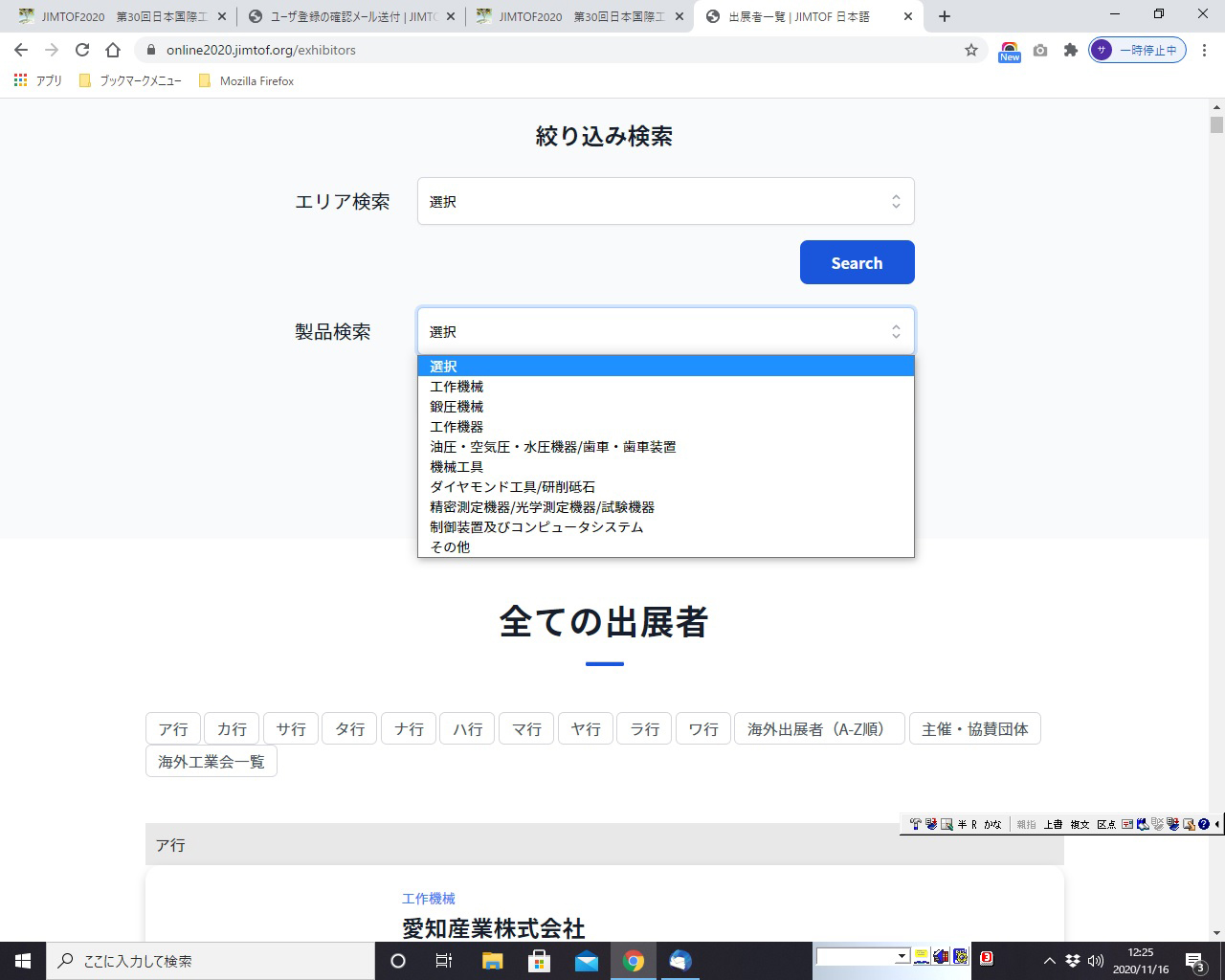Click the address bar URL

pos(260,50)
